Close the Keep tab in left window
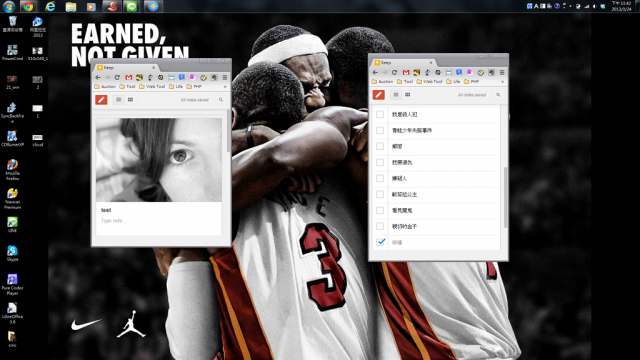The image size is (640, 360). (x=153, y=67)
